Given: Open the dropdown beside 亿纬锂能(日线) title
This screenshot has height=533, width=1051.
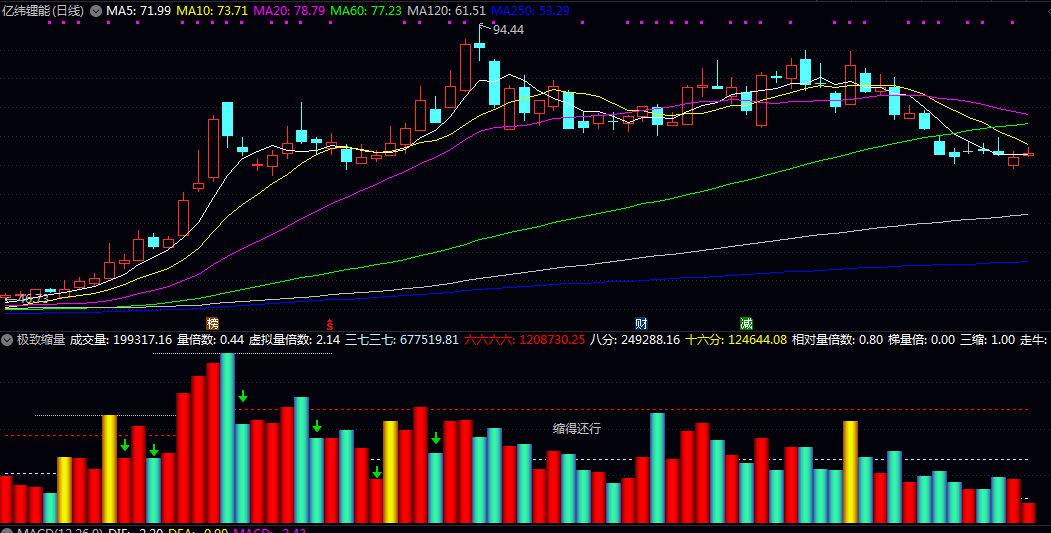Looking at the screenshot, I should (96, 11).
